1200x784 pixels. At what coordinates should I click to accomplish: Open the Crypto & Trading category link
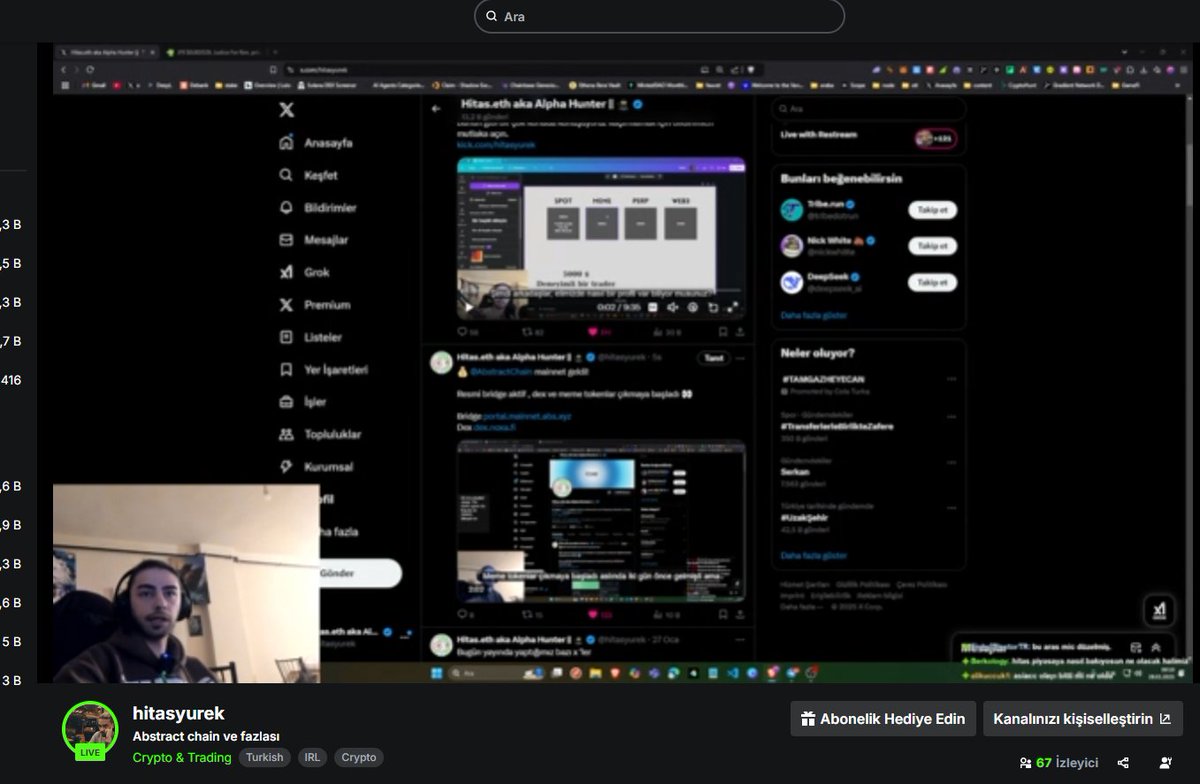[x=182, y=757]
